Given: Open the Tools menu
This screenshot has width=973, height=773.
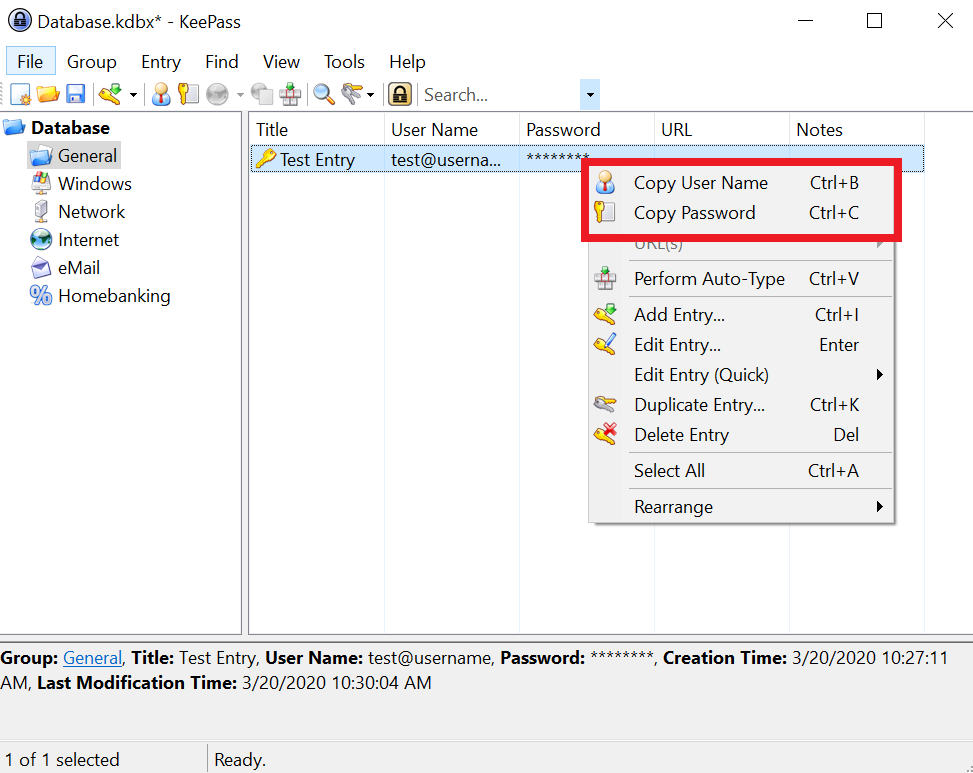Looking at the screenshot, I should click(344, 62).
